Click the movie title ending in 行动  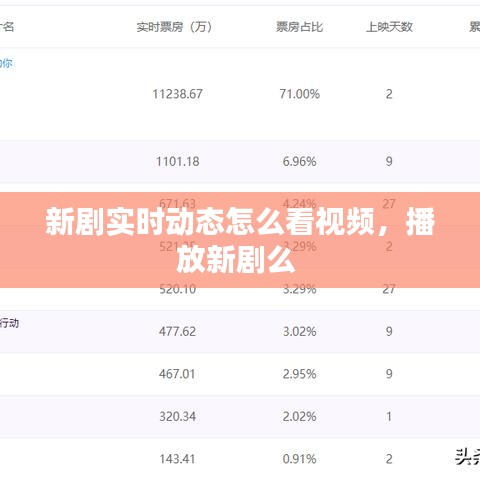point(9,323)
